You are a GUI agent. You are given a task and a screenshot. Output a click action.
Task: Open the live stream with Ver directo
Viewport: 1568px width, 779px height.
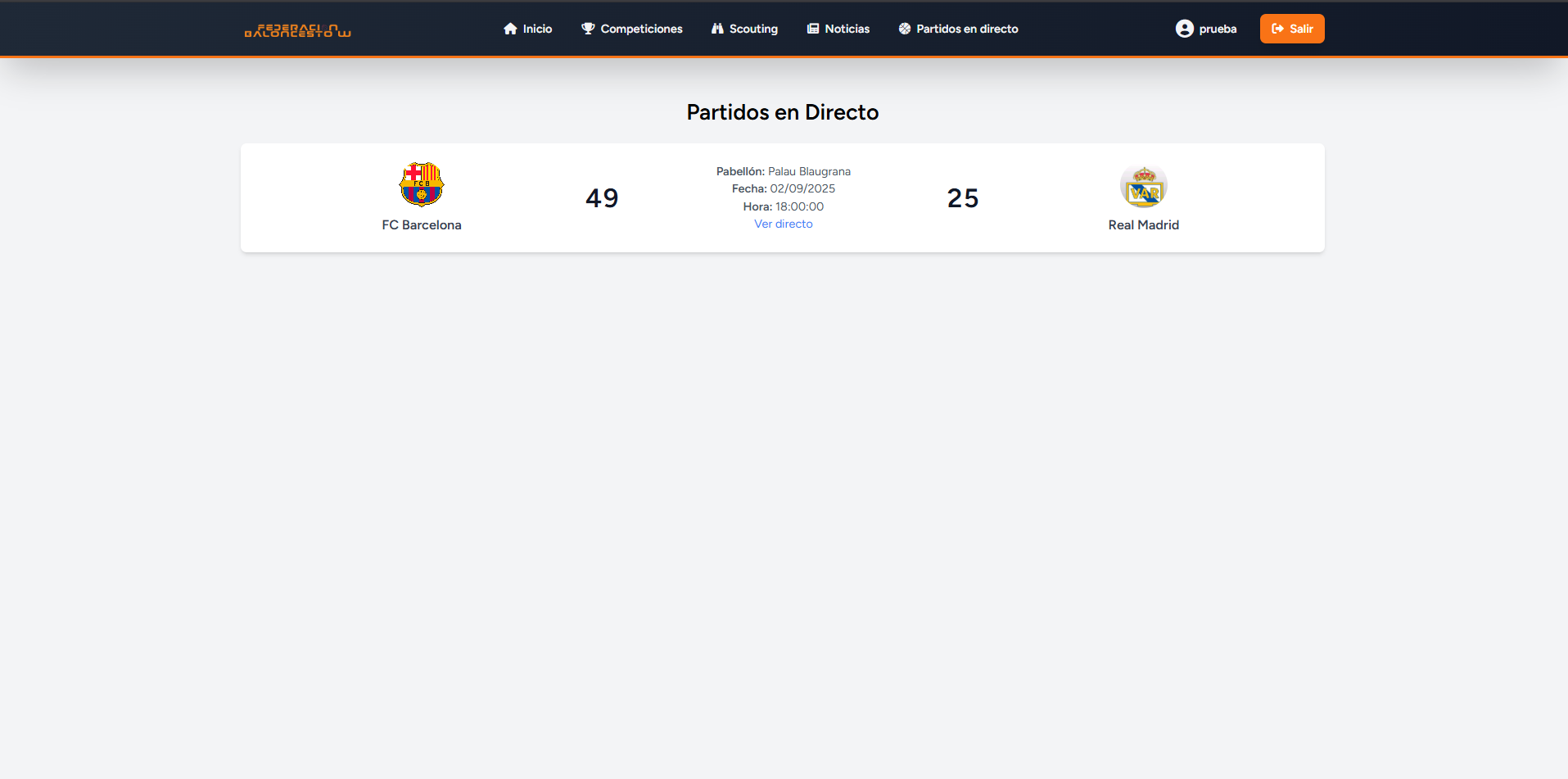point(783,224)
